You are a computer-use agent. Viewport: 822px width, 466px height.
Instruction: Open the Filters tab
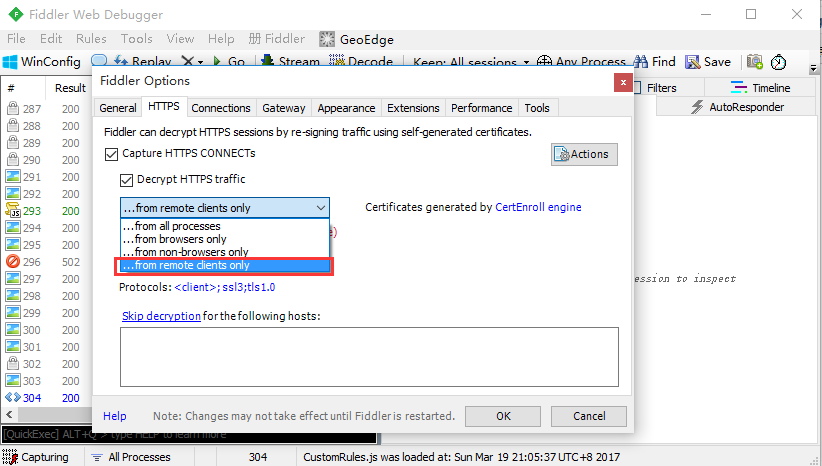coord(662,88)
